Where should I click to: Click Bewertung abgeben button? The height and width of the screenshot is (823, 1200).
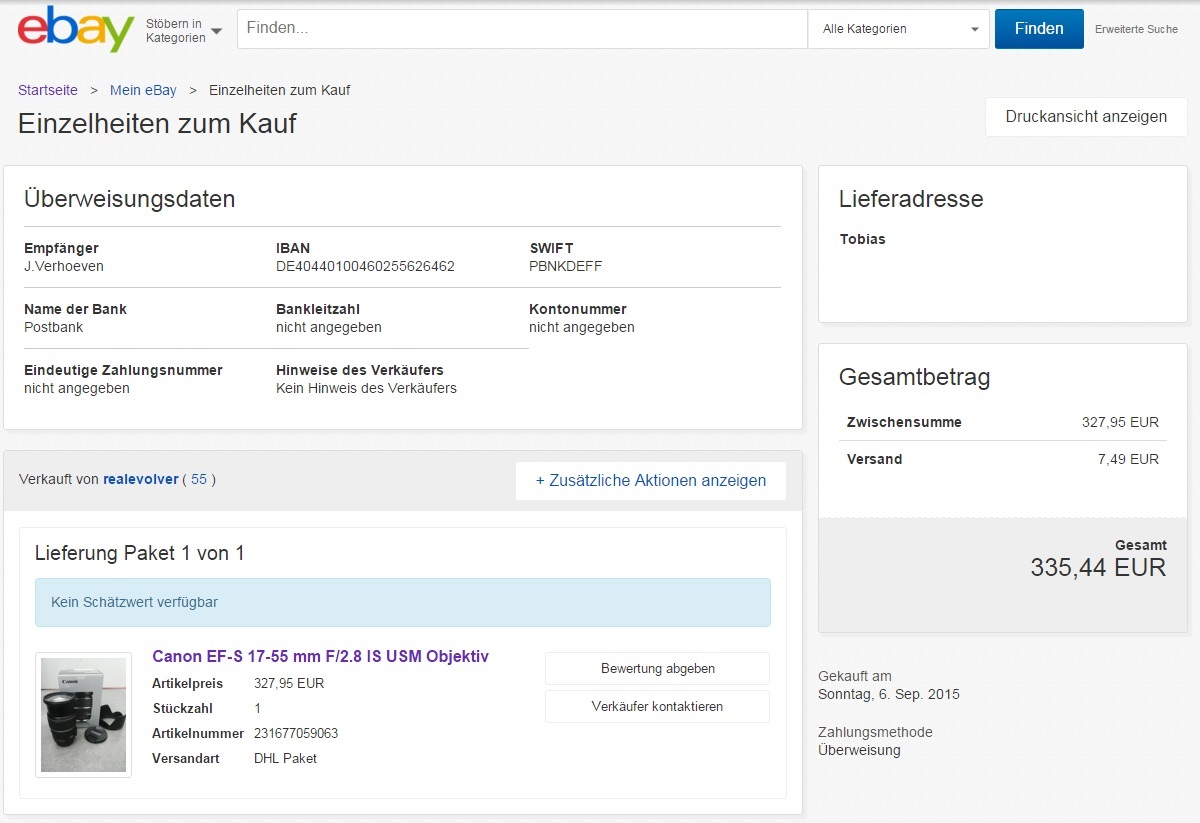657,668
